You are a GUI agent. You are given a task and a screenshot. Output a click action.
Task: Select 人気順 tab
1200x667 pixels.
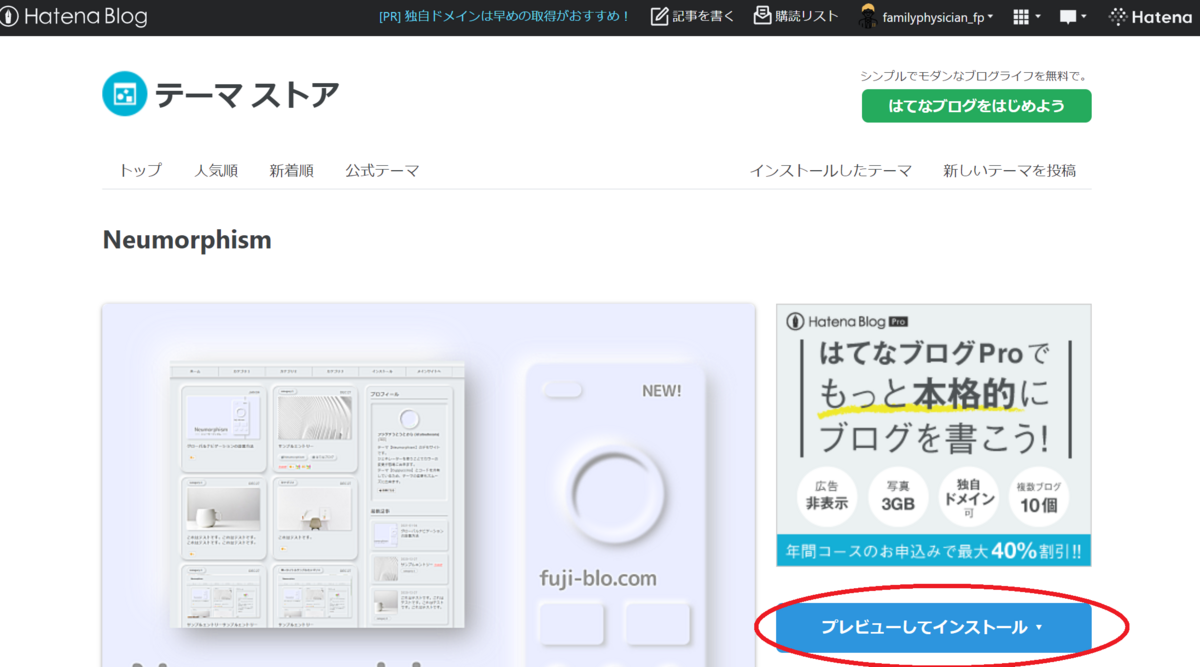coord(216,170)
